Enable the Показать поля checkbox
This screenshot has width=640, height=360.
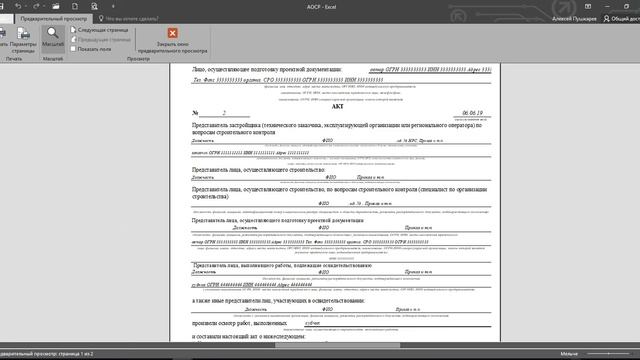73,49
